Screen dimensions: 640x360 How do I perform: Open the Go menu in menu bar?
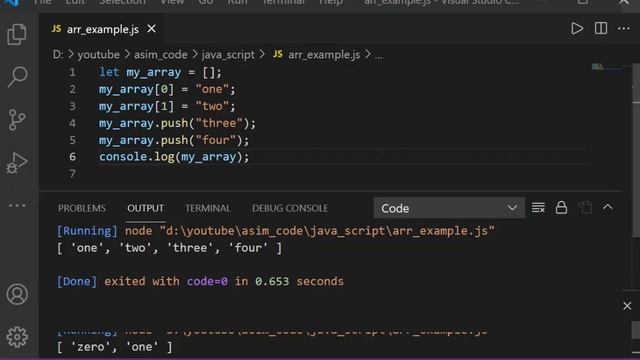pos(206,2)
